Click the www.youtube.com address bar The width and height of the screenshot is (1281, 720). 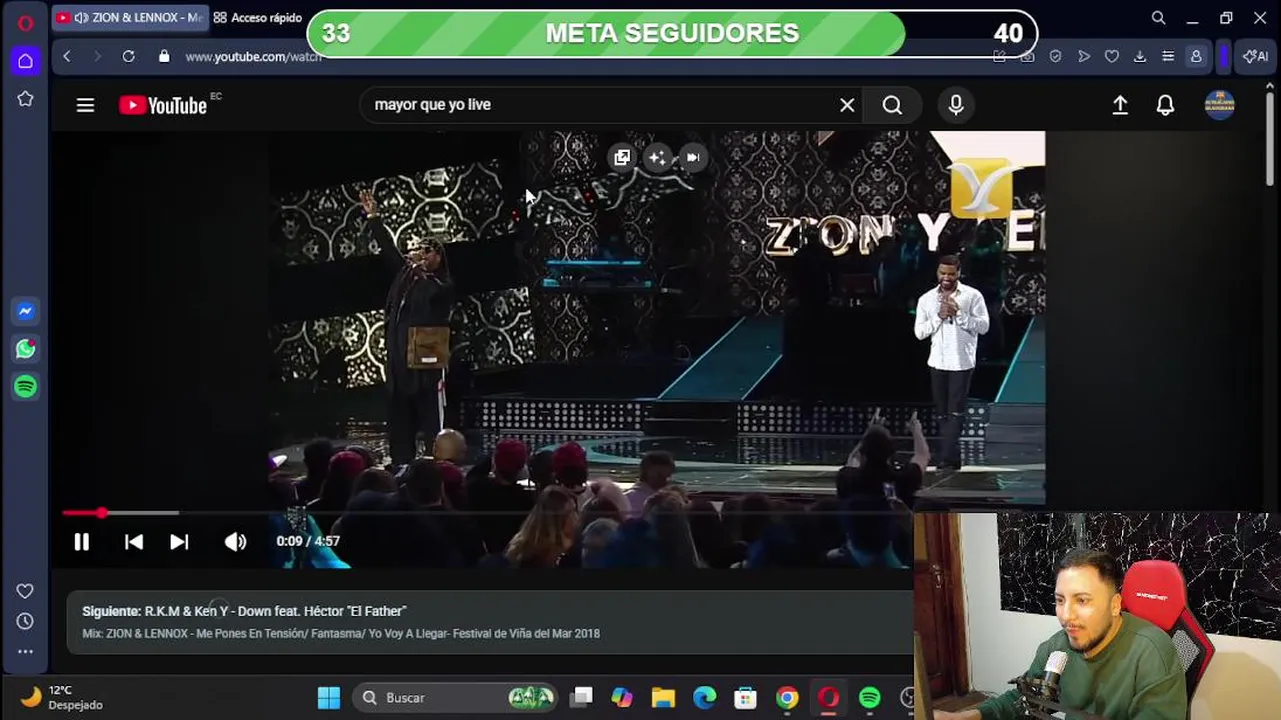253,57
